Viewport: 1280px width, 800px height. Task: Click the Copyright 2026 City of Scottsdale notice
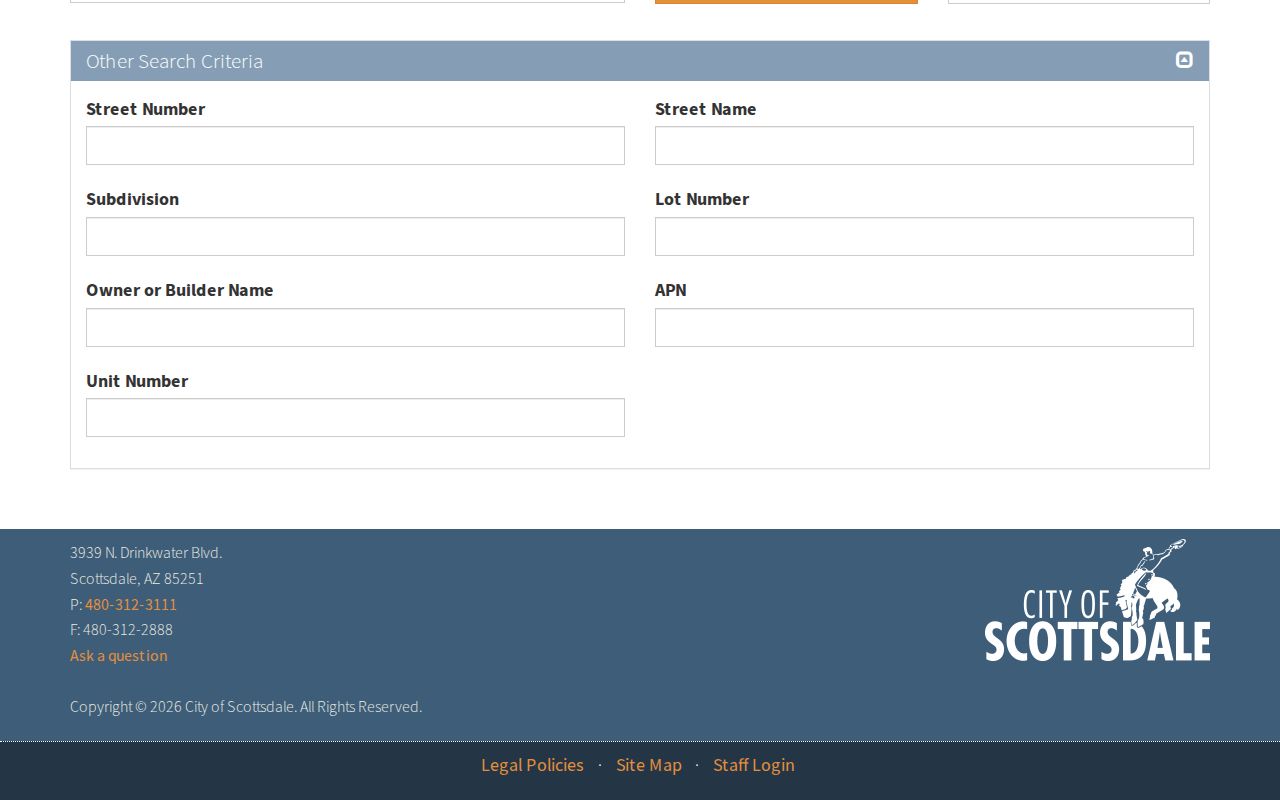click(246, 707)
